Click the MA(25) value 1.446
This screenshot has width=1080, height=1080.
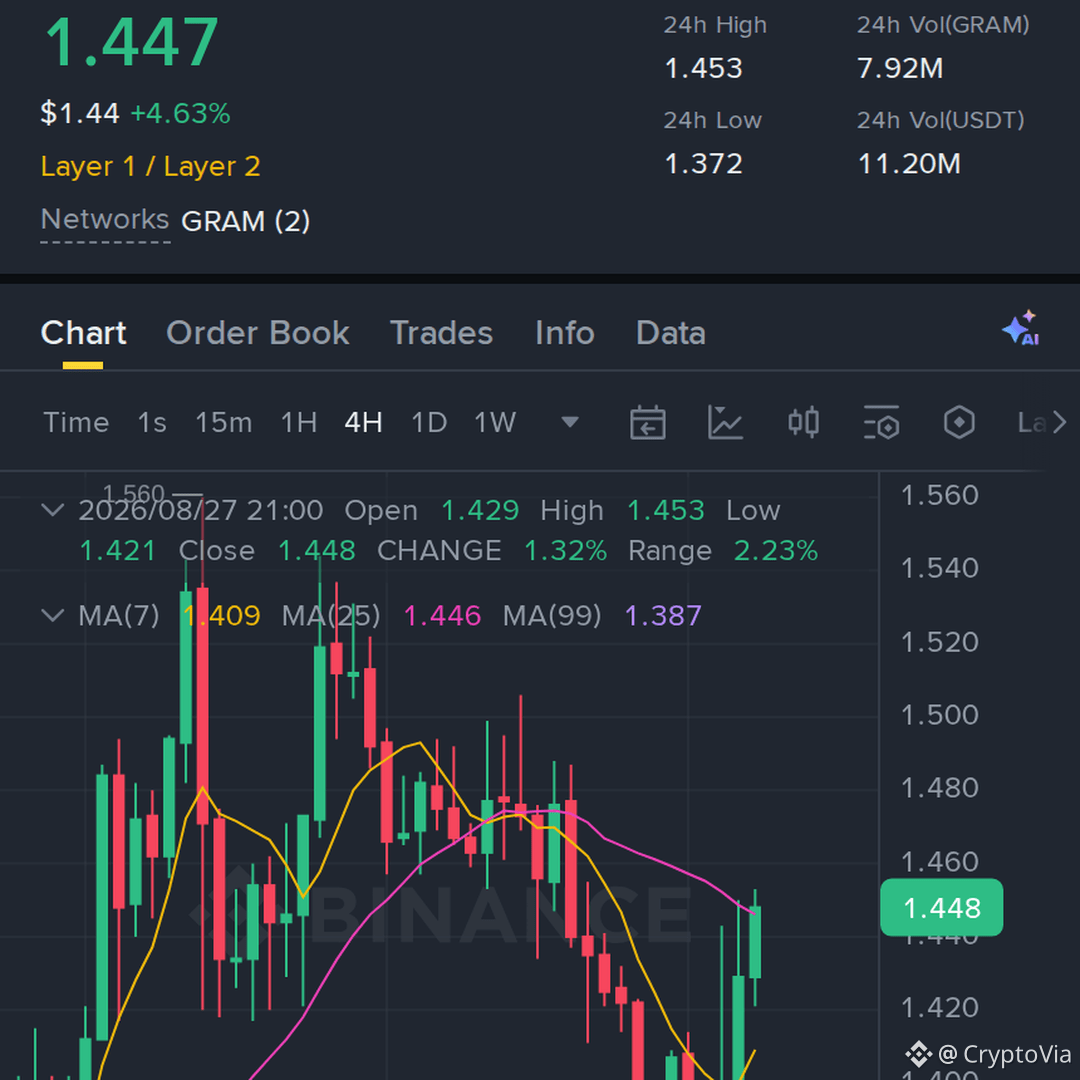pos(442,615)
